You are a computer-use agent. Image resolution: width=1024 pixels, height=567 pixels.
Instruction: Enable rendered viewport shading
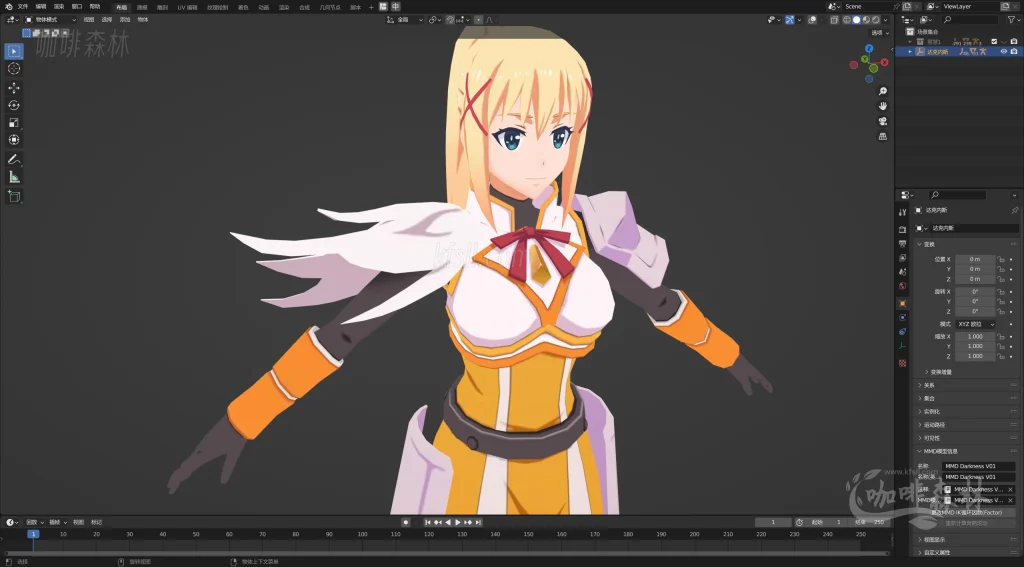pyautogui.click(x=876, y=20)
